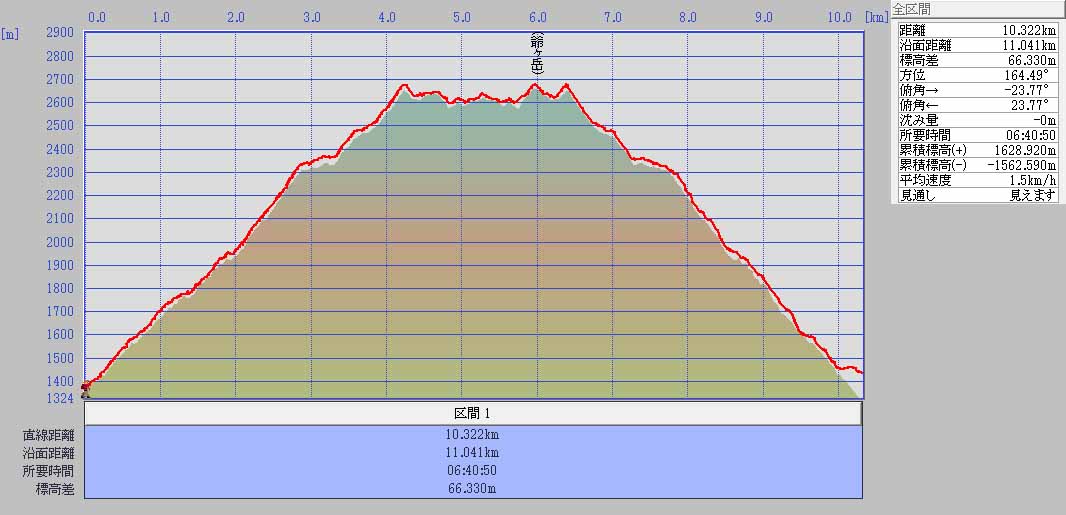This screenshot has height=515, width=1066.
Task: Select 06:40:50 value in 全区間 panel
Action: (x=1032, y=135)
